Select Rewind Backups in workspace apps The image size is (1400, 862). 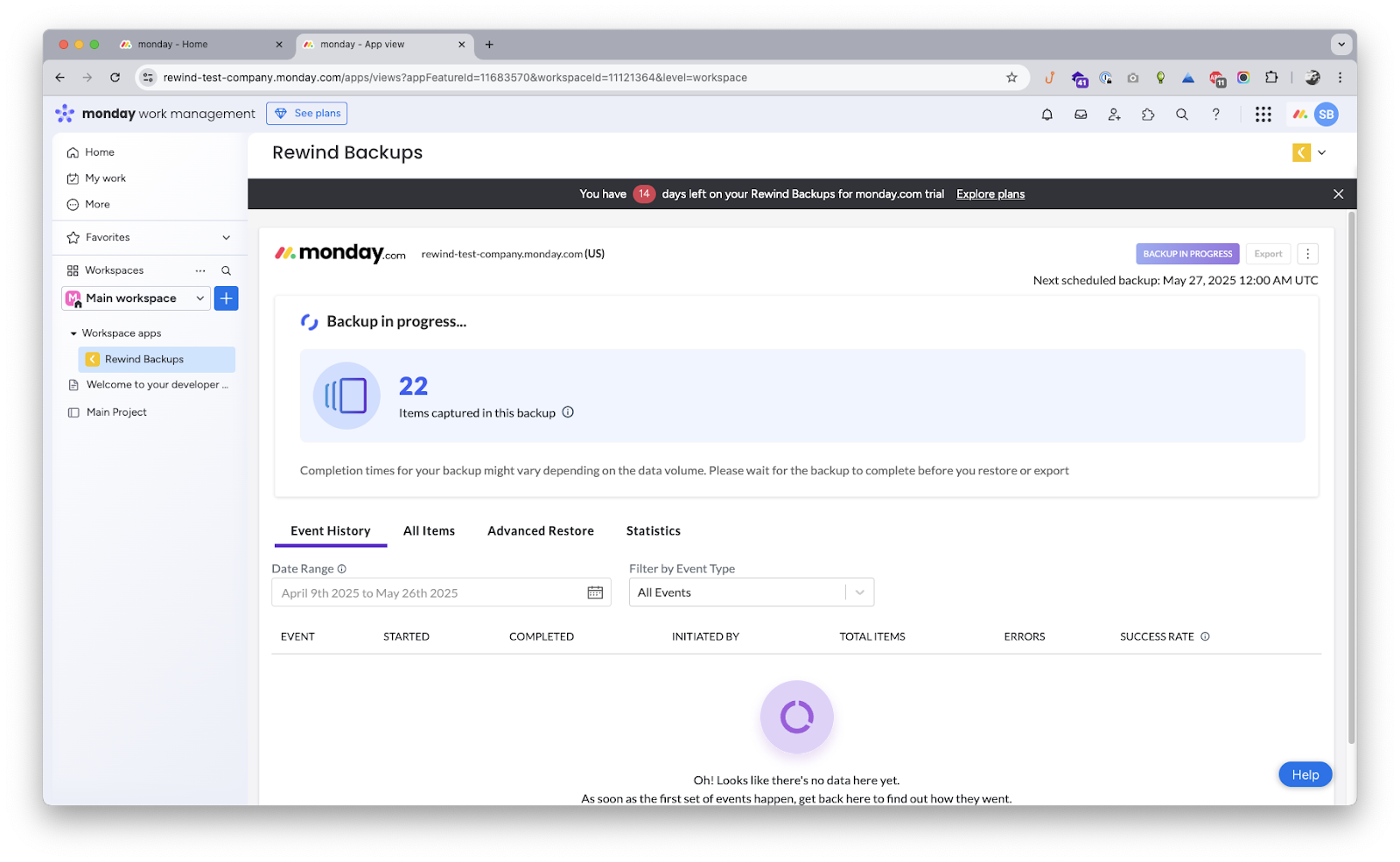click(x=157, y=360)
